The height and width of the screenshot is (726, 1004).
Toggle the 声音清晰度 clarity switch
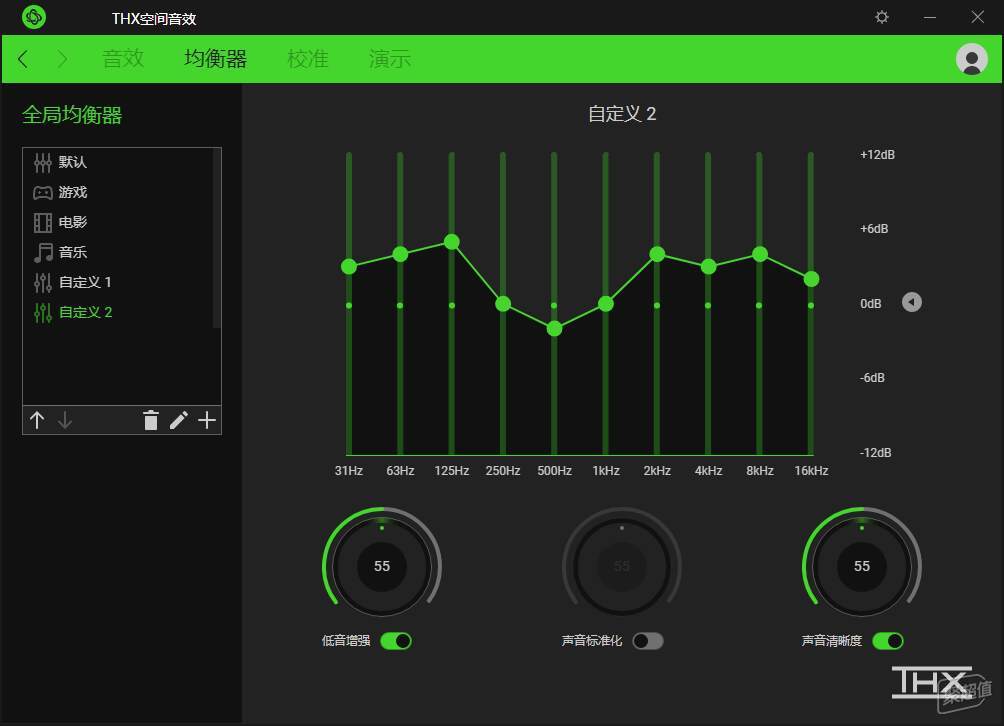coord(888,641)
